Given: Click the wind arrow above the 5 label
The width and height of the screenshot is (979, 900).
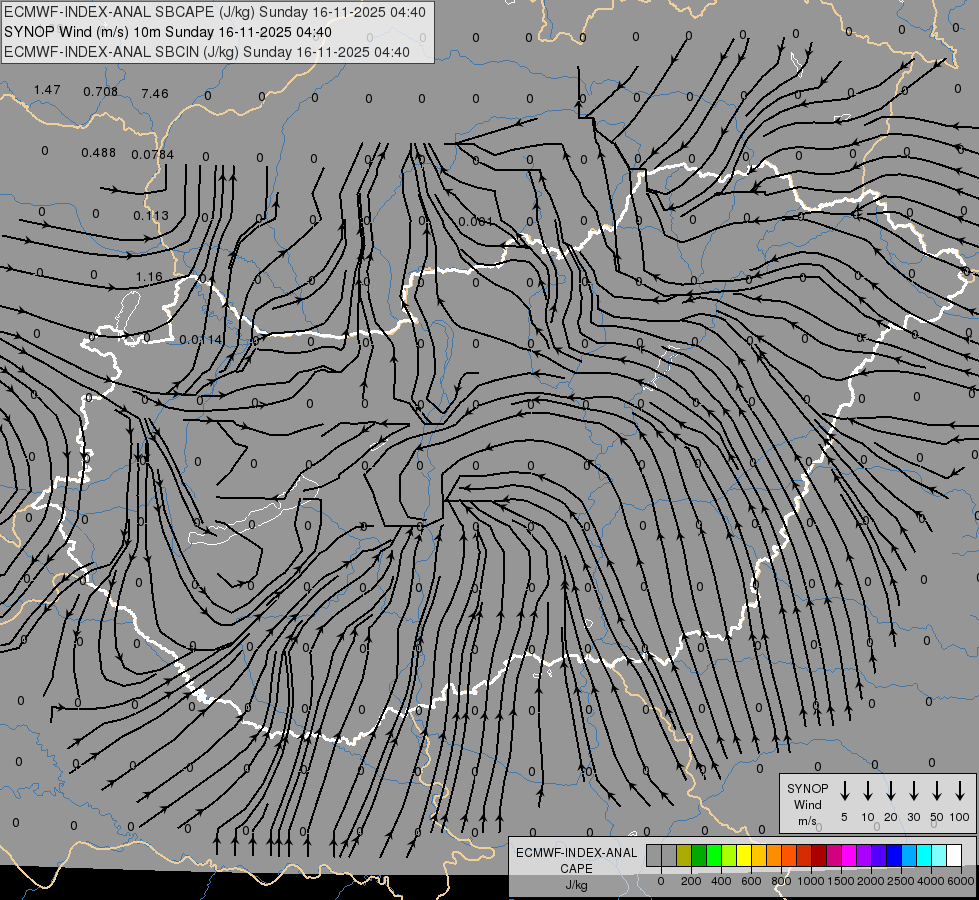Looking at the screenshot, I should tap(845, 791).
